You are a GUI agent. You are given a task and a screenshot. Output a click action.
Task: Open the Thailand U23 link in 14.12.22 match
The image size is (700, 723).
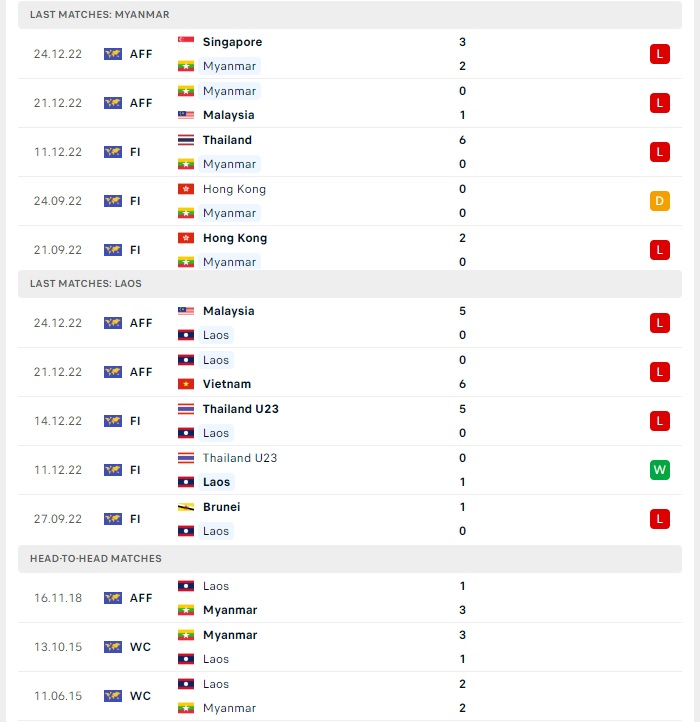(241, 409)
